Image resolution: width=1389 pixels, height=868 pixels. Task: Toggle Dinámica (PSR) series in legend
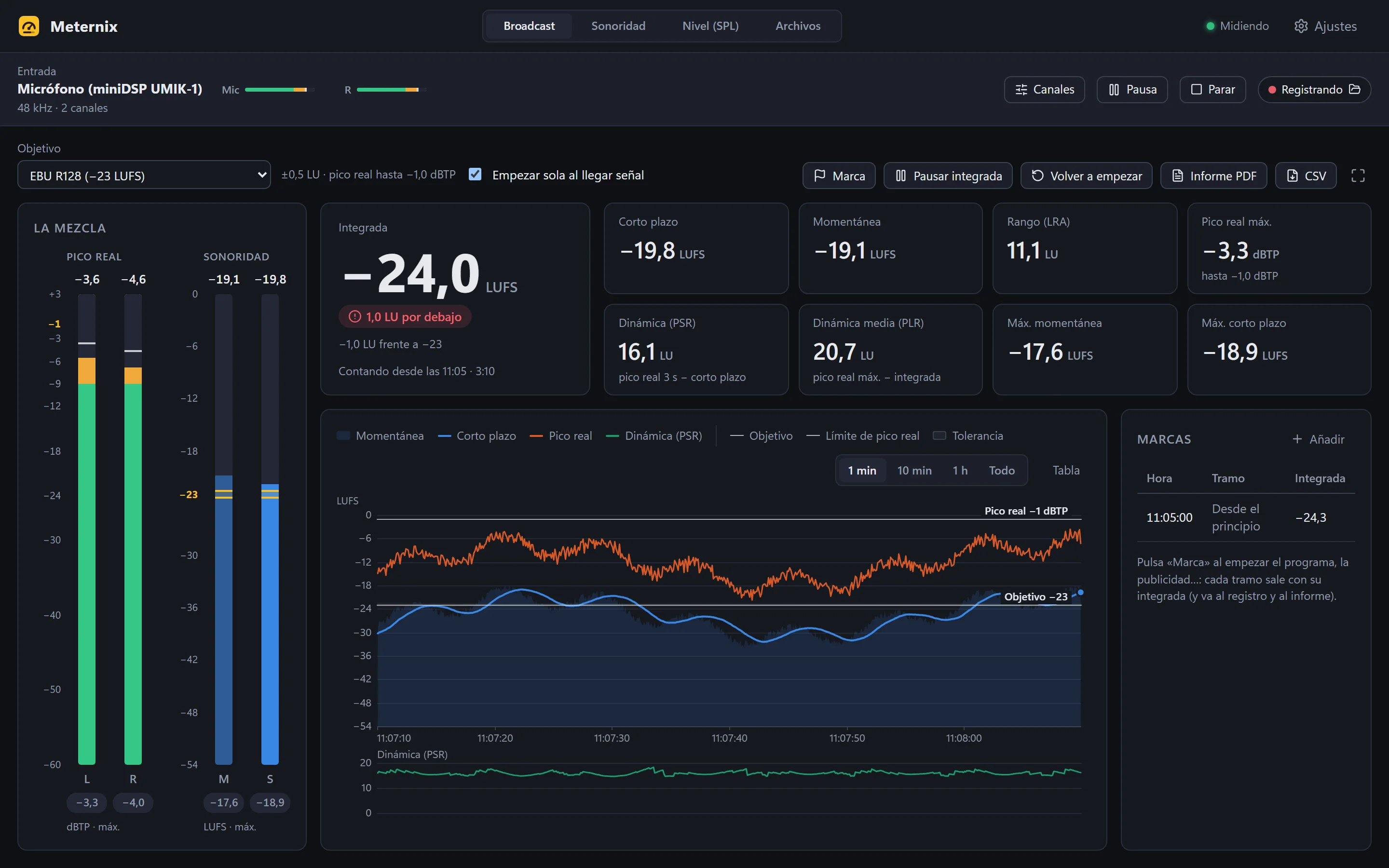click(654, 436)
